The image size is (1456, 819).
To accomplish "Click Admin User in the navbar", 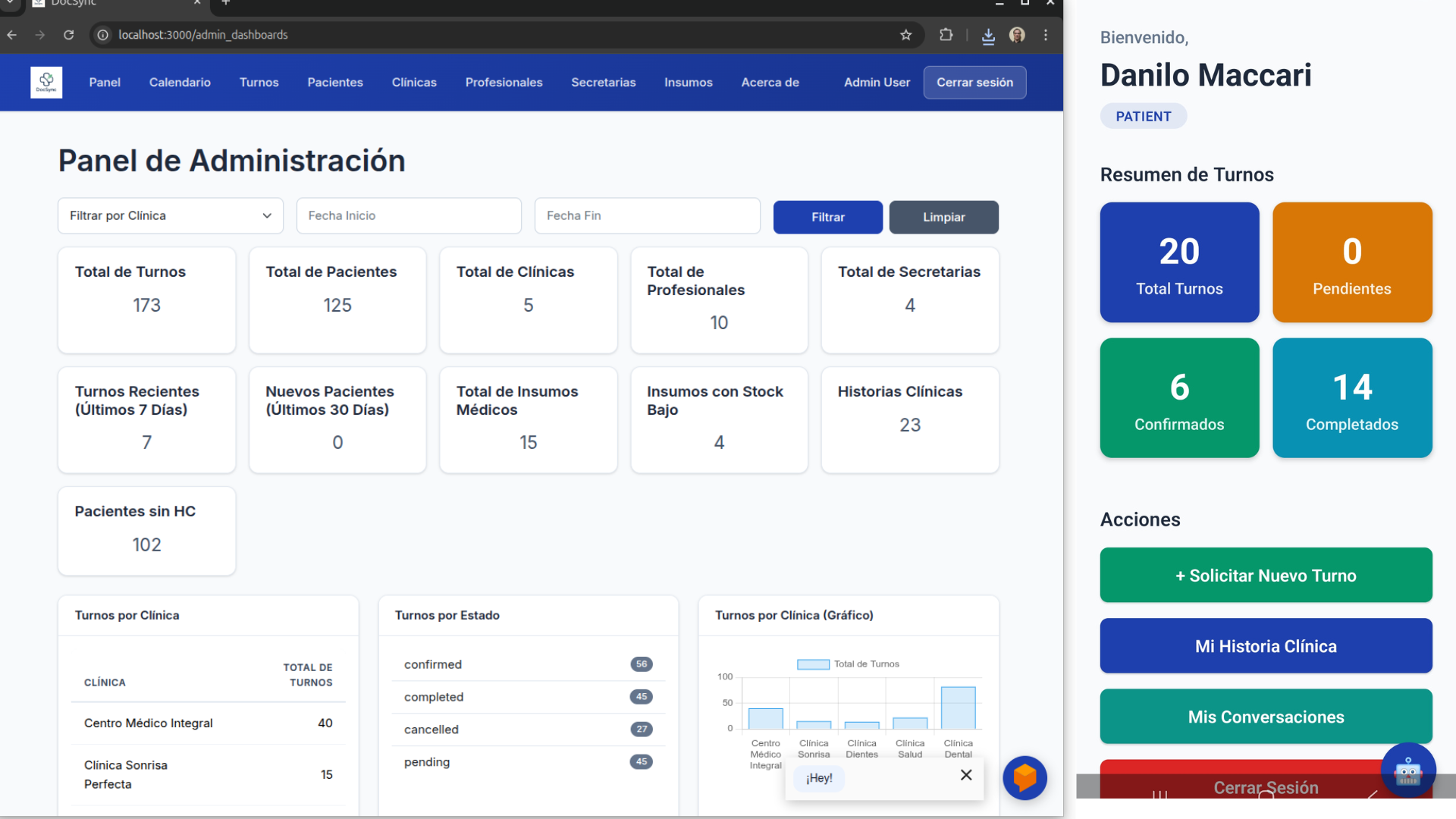I will click(876, 82).
